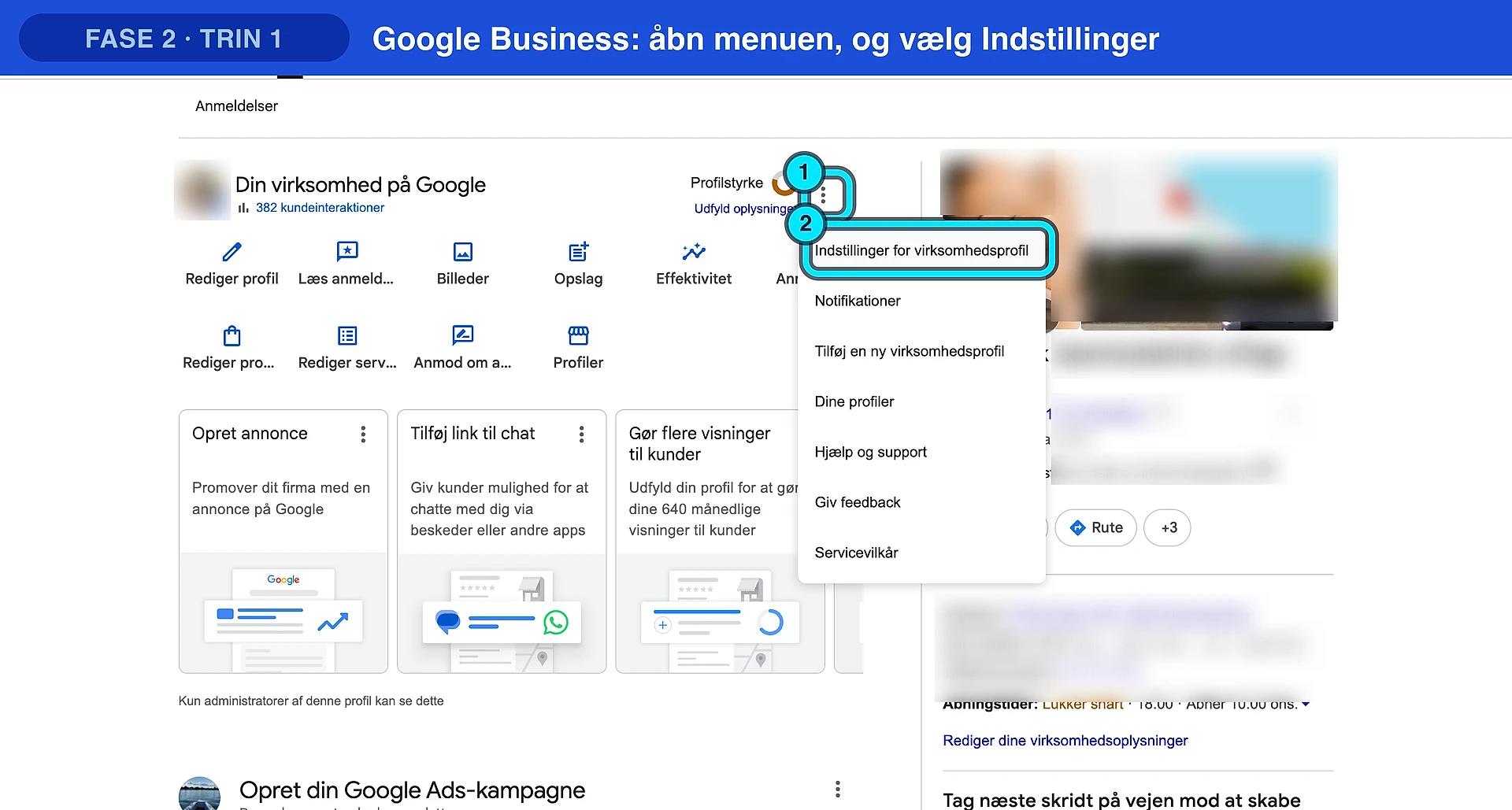This screenshot has height=810, width=1512.
Task: Open 382 kundeinteraktioner link
Action: [320, 208]
